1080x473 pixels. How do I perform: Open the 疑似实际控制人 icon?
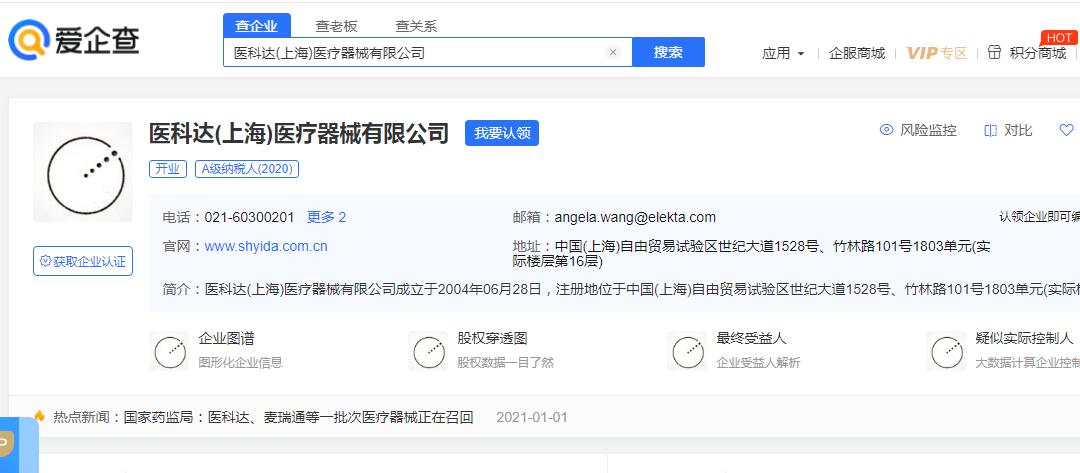tap(946, 351)
